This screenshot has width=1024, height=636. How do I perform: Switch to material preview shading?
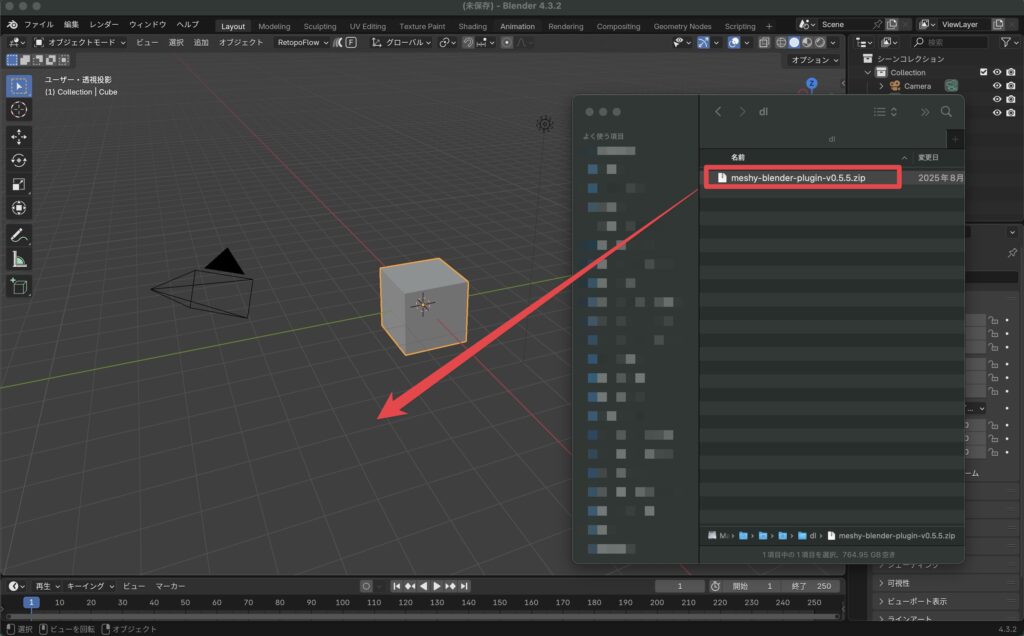pyautogui.click(x=807, y=42)
